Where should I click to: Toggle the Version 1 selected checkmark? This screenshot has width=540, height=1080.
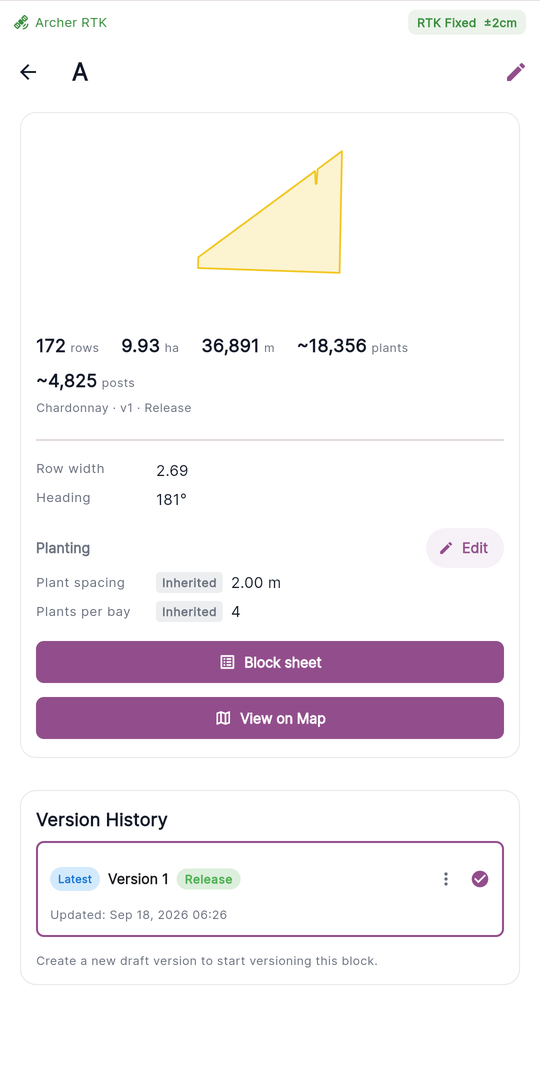(x=480, y=879)
